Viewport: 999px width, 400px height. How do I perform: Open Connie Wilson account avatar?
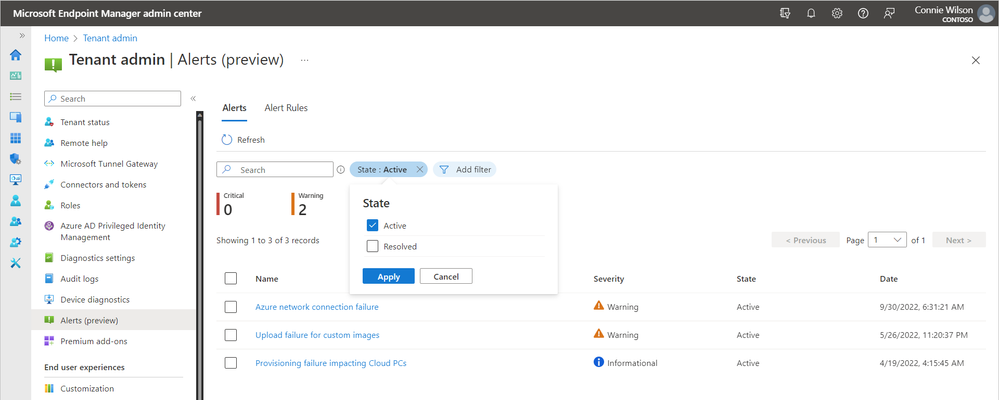[985, 13]
